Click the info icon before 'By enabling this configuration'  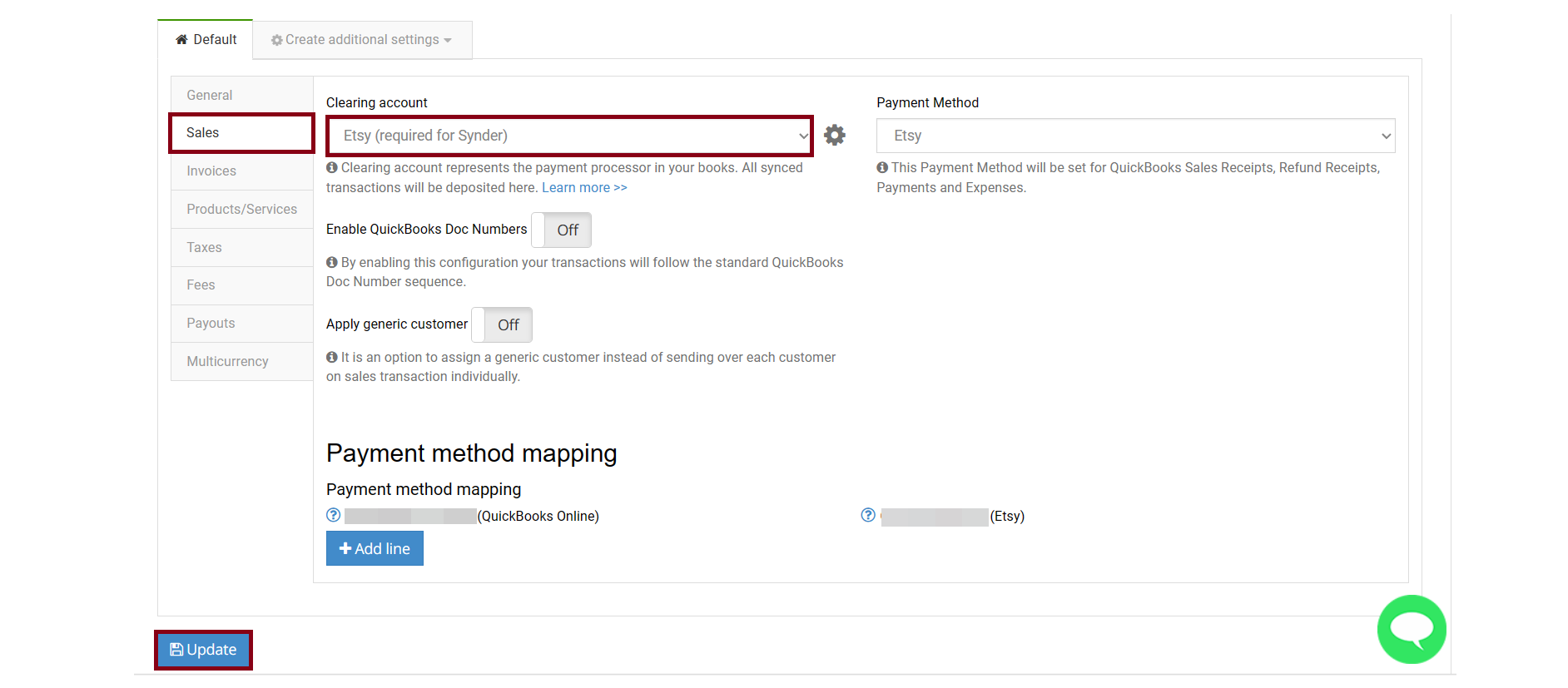[332, 263]
